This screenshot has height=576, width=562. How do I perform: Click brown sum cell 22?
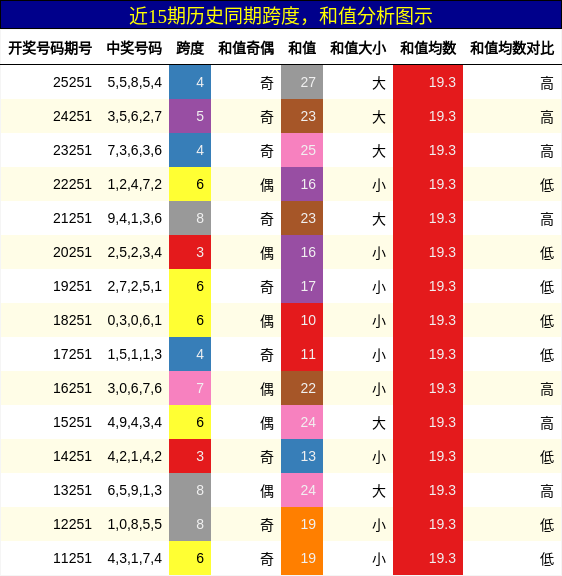click(x=302, y=388)
